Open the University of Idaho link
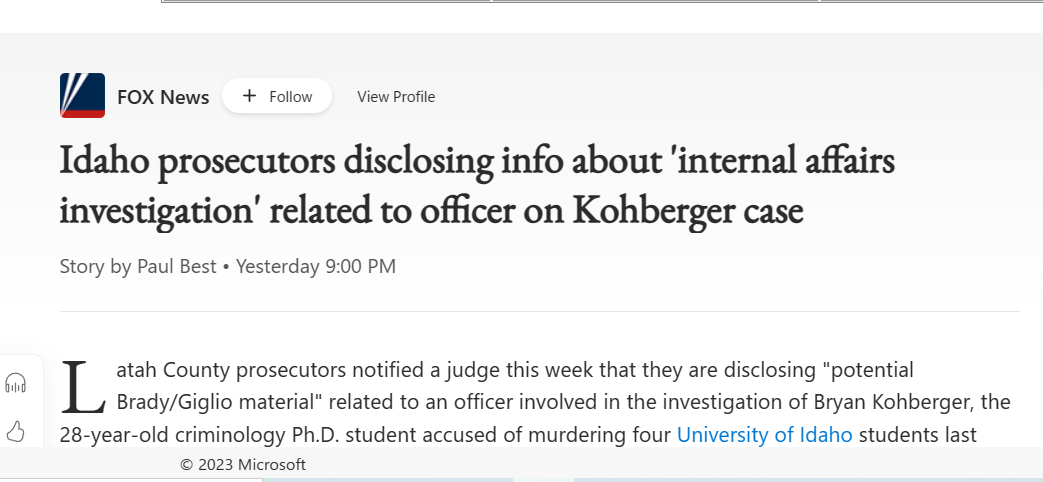 764,435
